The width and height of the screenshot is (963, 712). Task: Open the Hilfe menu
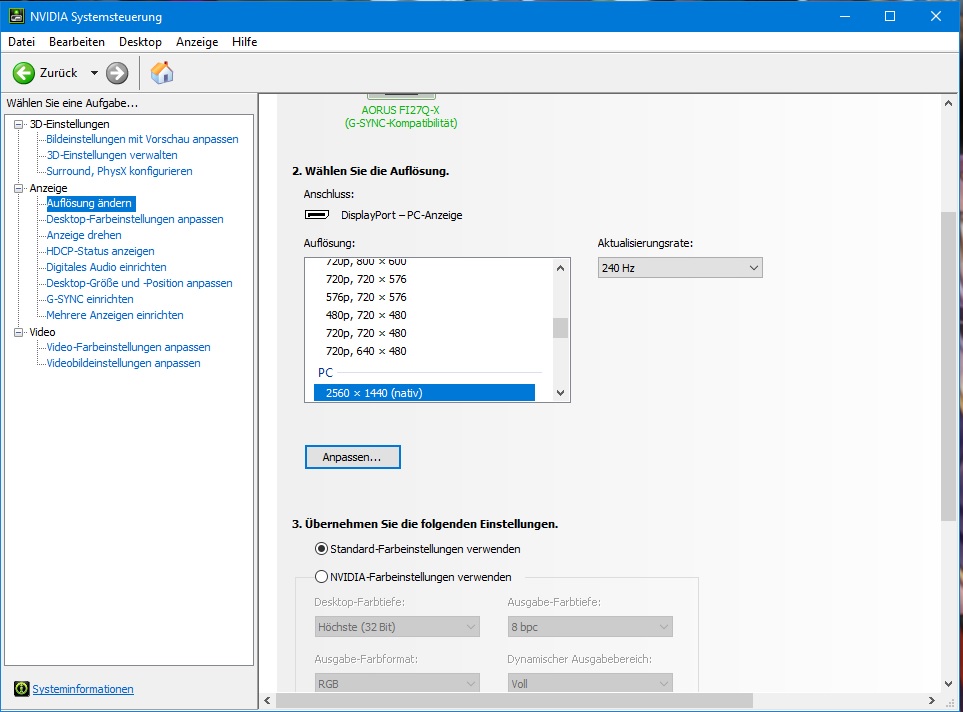244,42
